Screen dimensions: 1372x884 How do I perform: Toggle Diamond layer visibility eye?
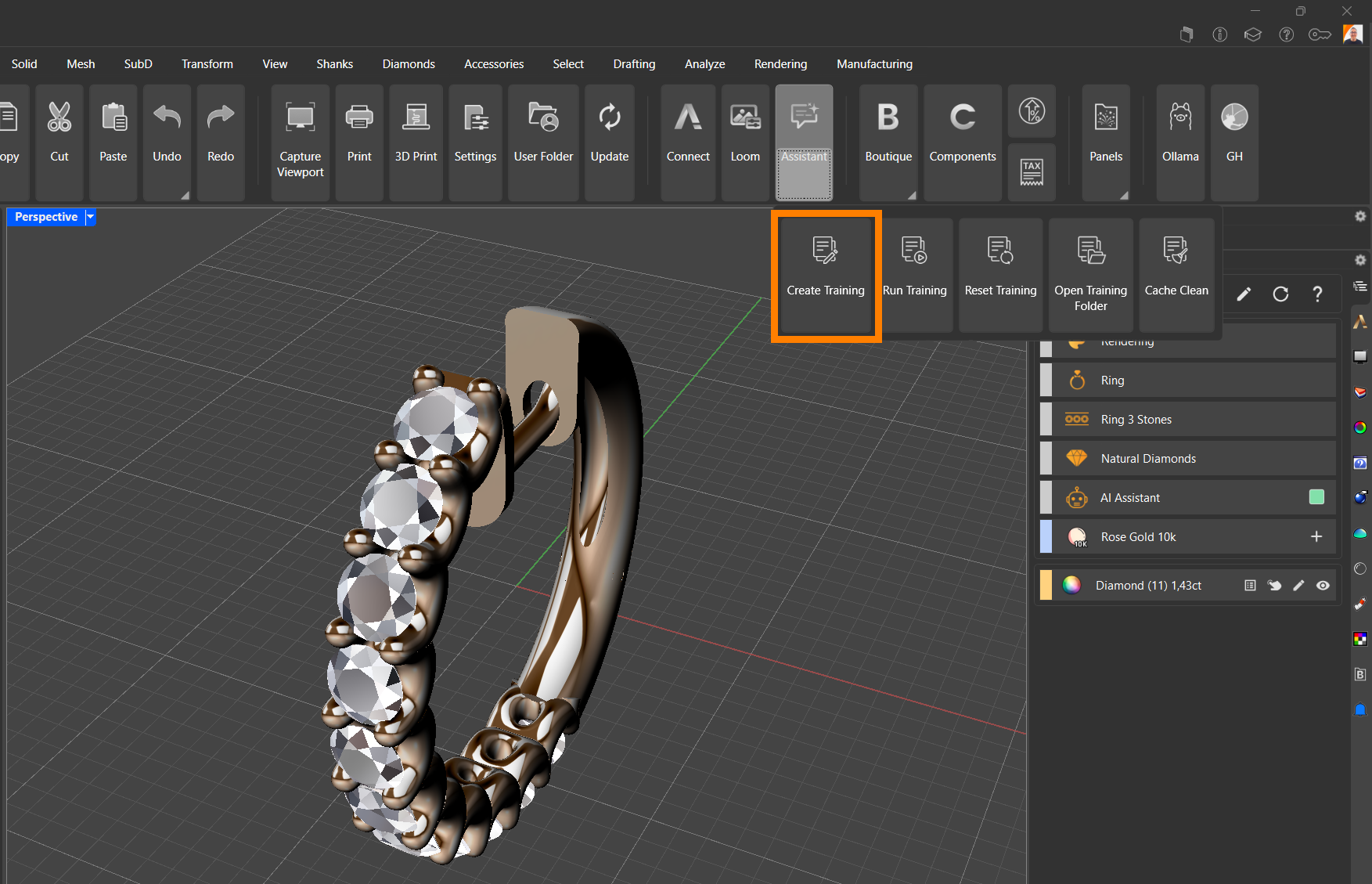click(1323, 586)
